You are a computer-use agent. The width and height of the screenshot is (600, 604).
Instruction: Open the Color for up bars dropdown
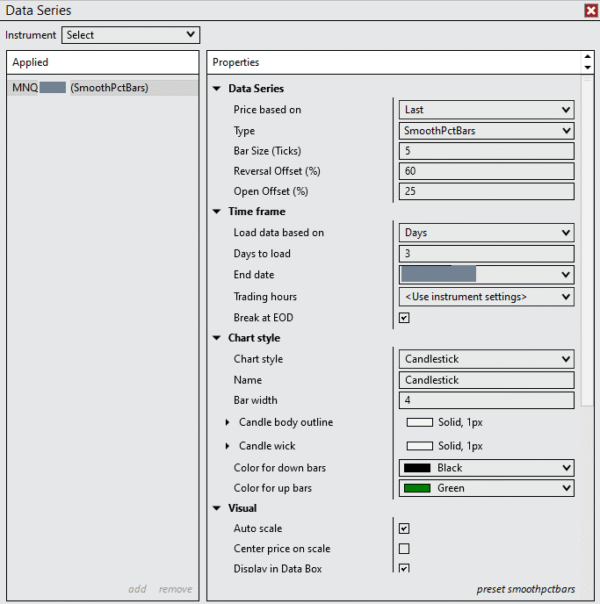[486, 488]
